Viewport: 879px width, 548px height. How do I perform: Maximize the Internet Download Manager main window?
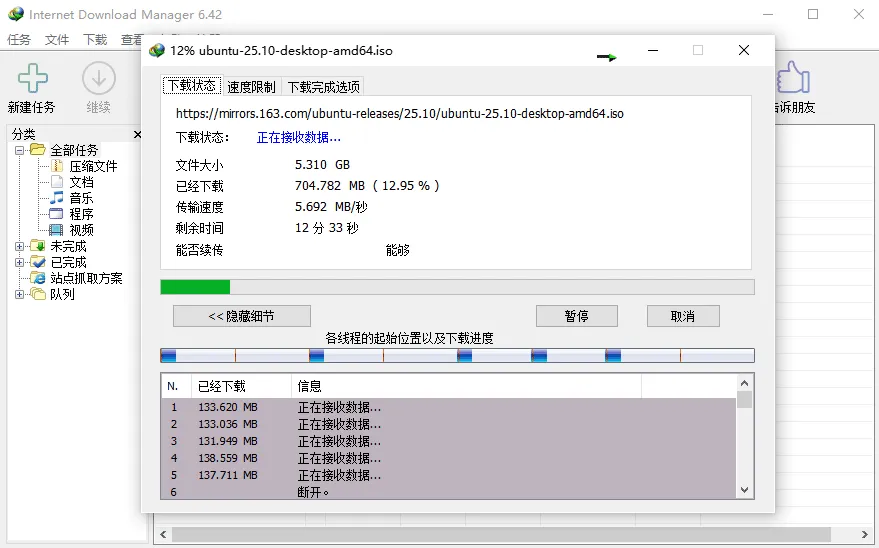813,15
